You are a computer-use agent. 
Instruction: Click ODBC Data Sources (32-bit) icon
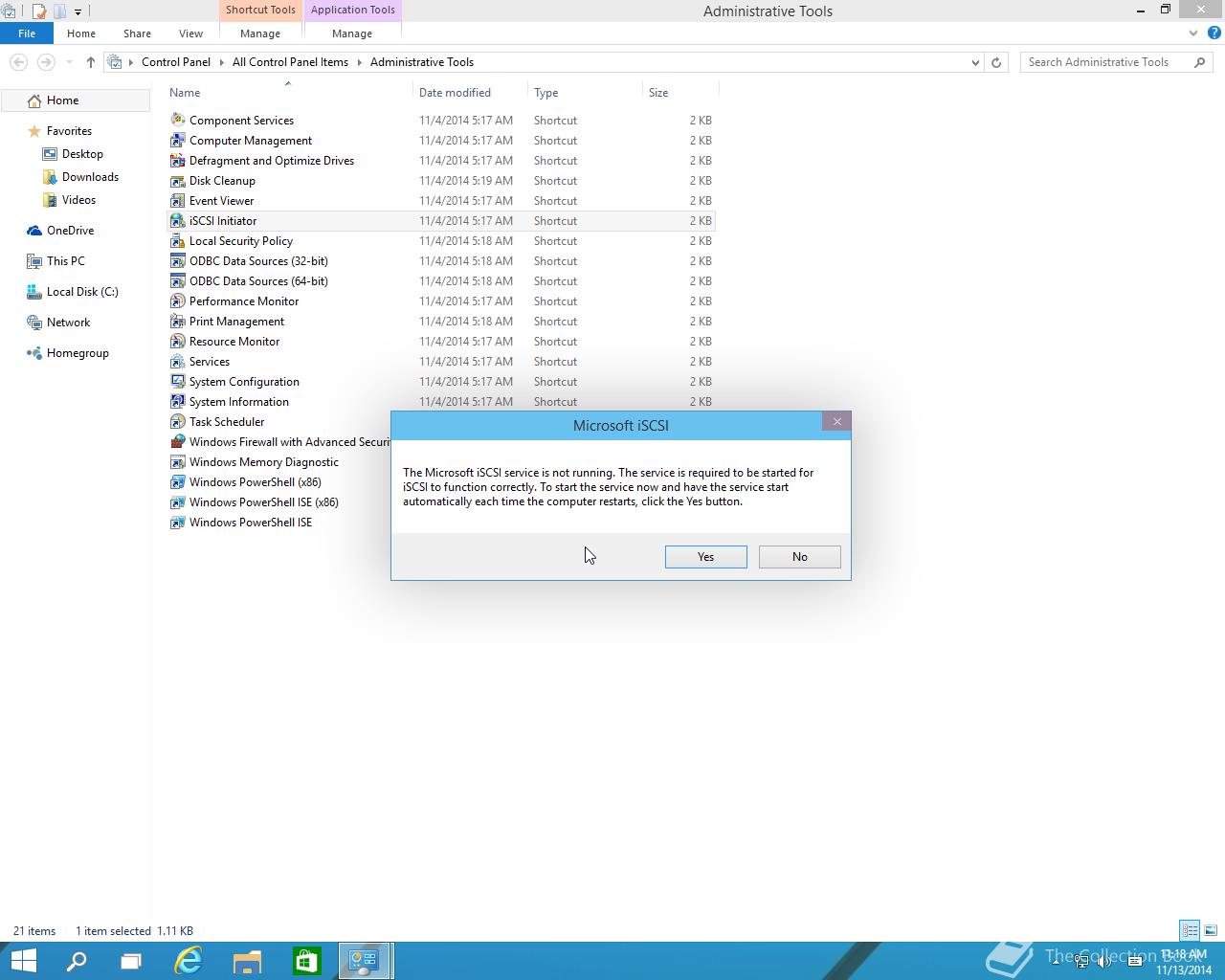177,260
